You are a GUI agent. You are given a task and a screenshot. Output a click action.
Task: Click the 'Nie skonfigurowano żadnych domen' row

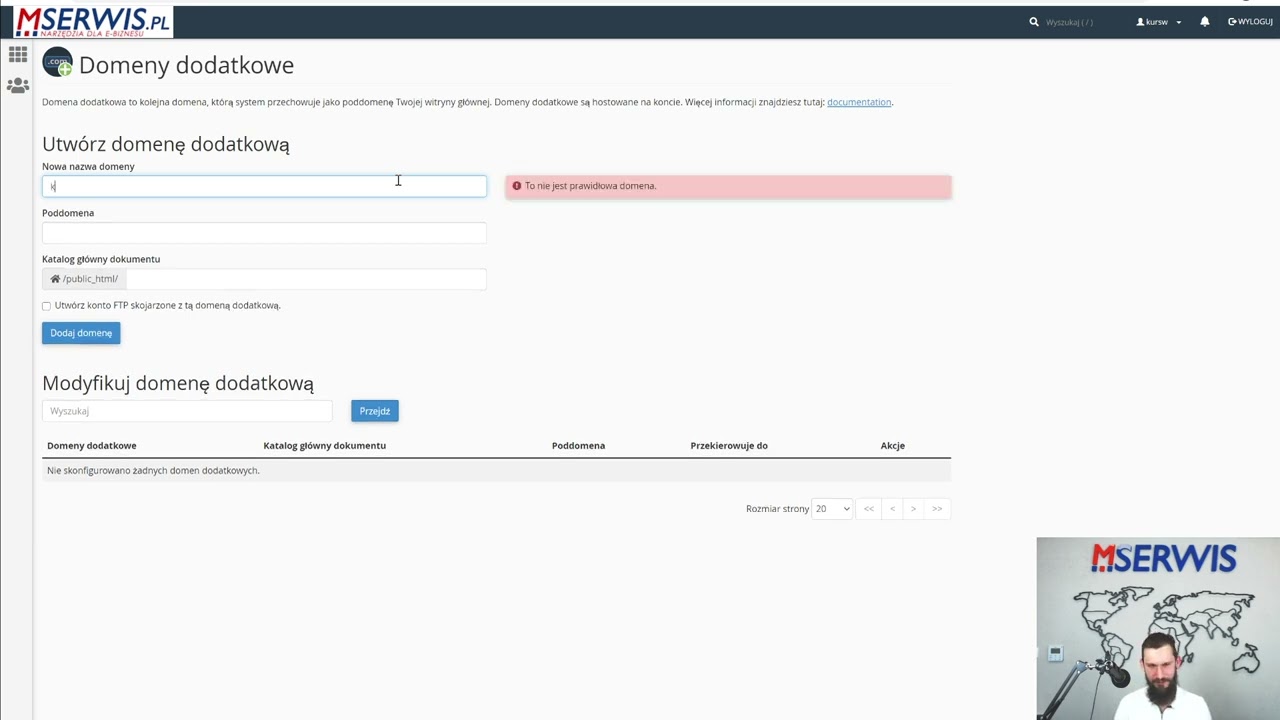(496, 471)
